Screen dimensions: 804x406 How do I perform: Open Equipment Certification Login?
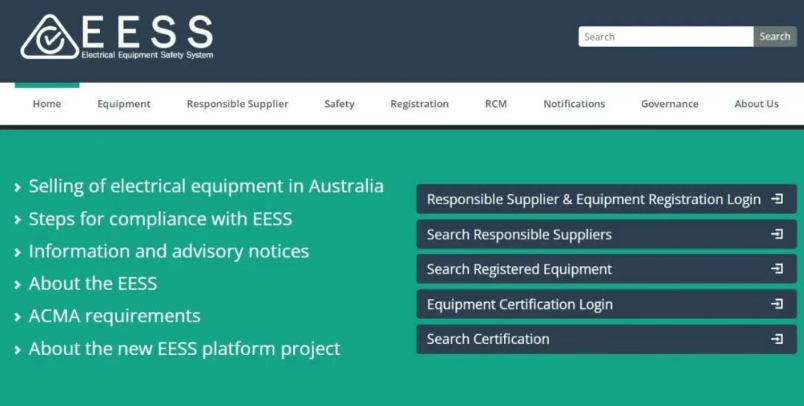(607, 304)
